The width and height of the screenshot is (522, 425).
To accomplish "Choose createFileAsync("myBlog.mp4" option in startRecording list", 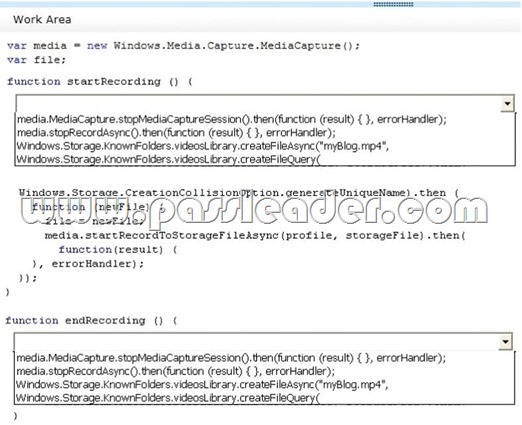I will (203, 146).
